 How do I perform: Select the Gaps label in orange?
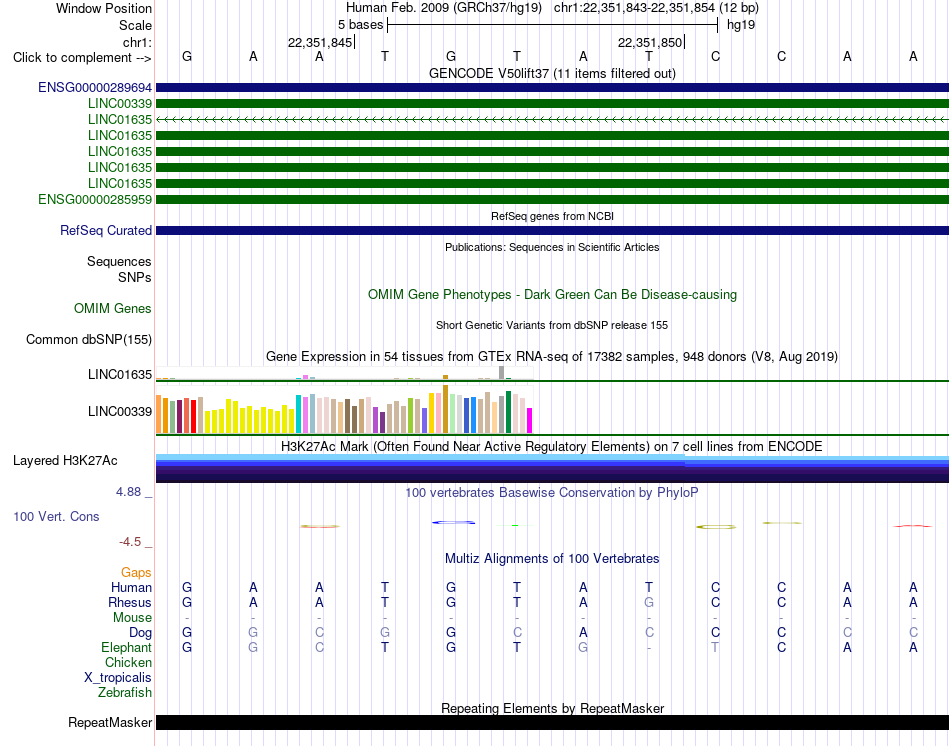pos(136,573)
